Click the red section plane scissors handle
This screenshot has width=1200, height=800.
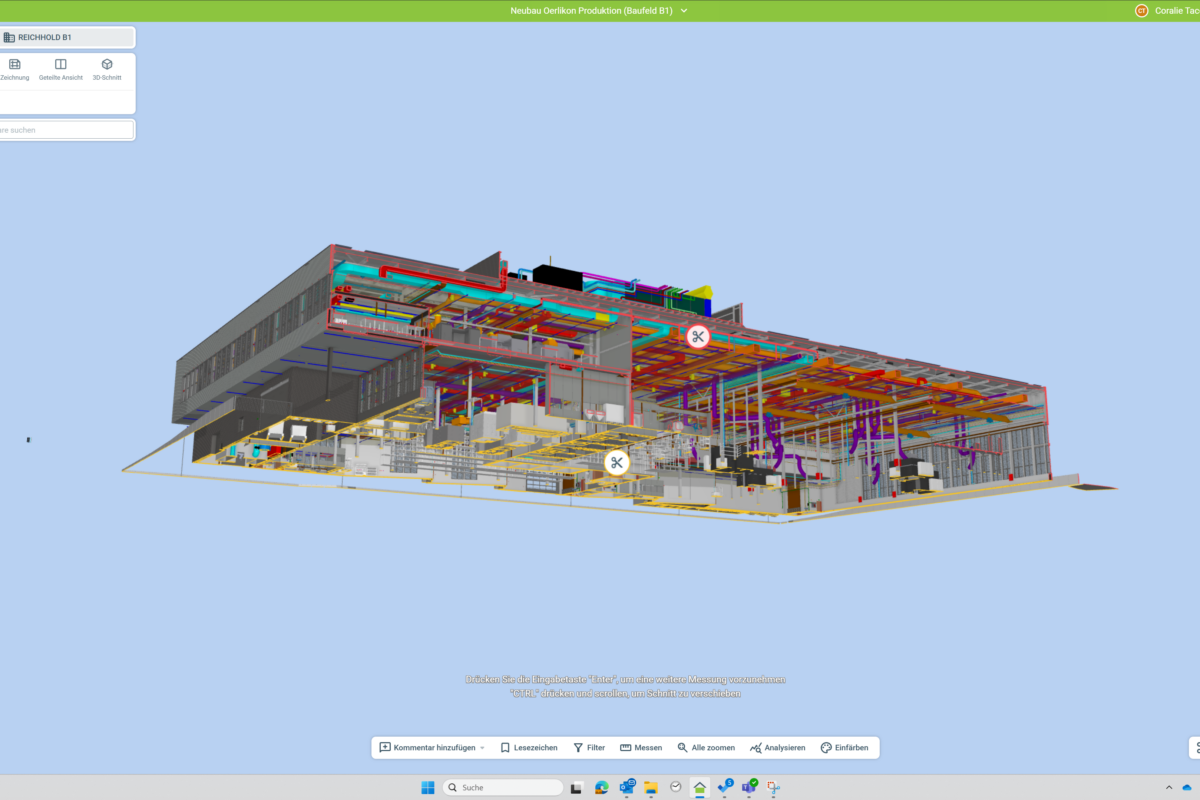pos(698,337)
